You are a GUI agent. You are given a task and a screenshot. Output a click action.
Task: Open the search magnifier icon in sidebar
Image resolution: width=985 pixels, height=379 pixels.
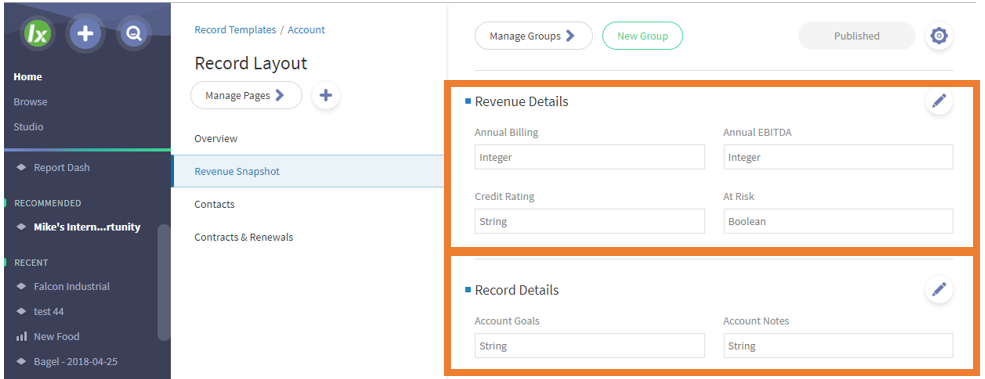coord(133,33)
